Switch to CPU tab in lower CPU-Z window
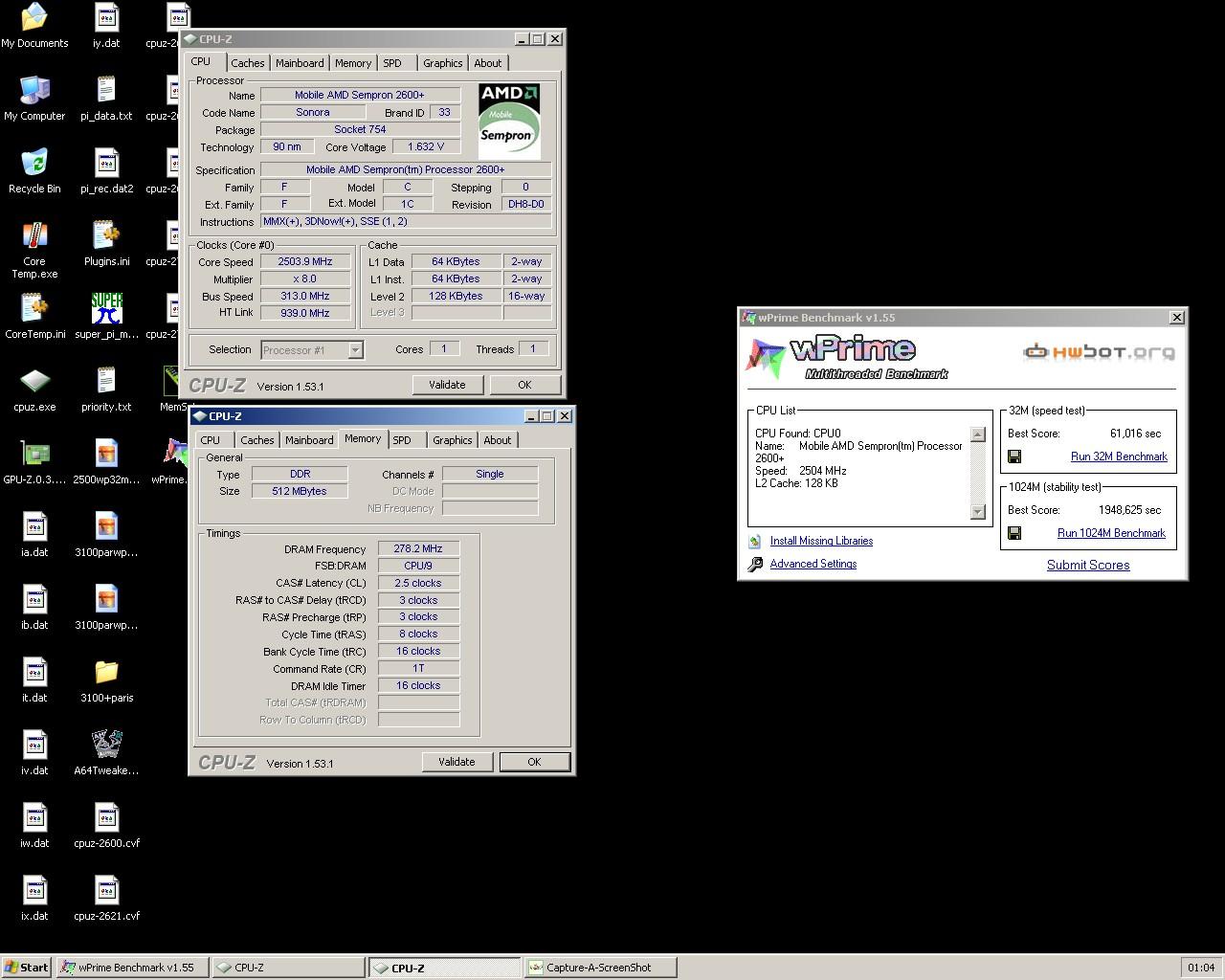Viewport: 1225px width, 980px height. click(211, 440)
